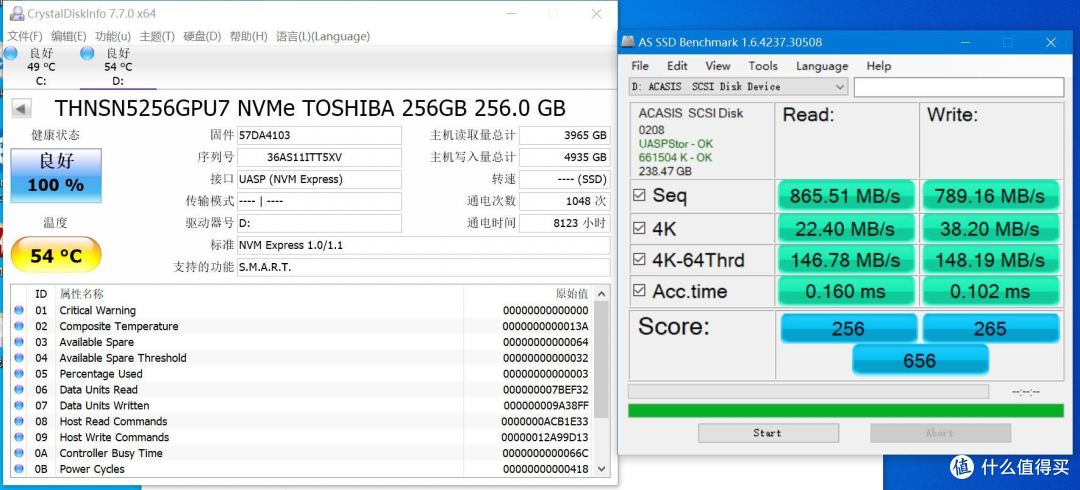Select the D: drive status orb
This screenshot has width=1080, height=490.
coord(87,54)
